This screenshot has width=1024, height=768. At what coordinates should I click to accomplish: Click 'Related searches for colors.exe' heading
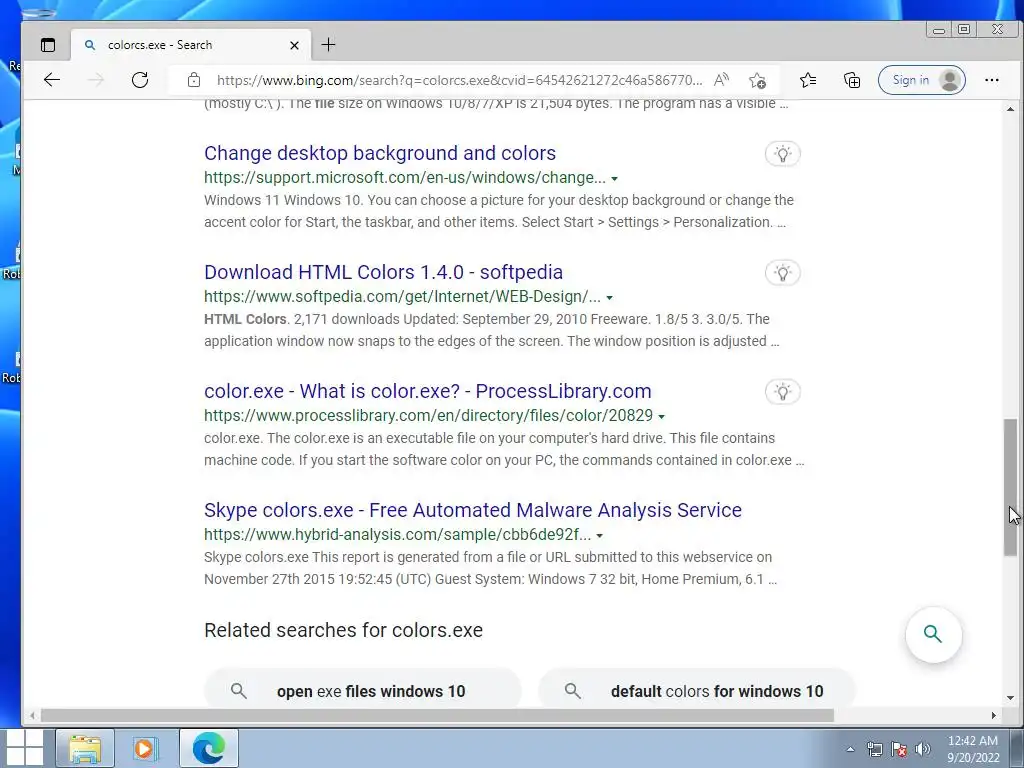344,630
